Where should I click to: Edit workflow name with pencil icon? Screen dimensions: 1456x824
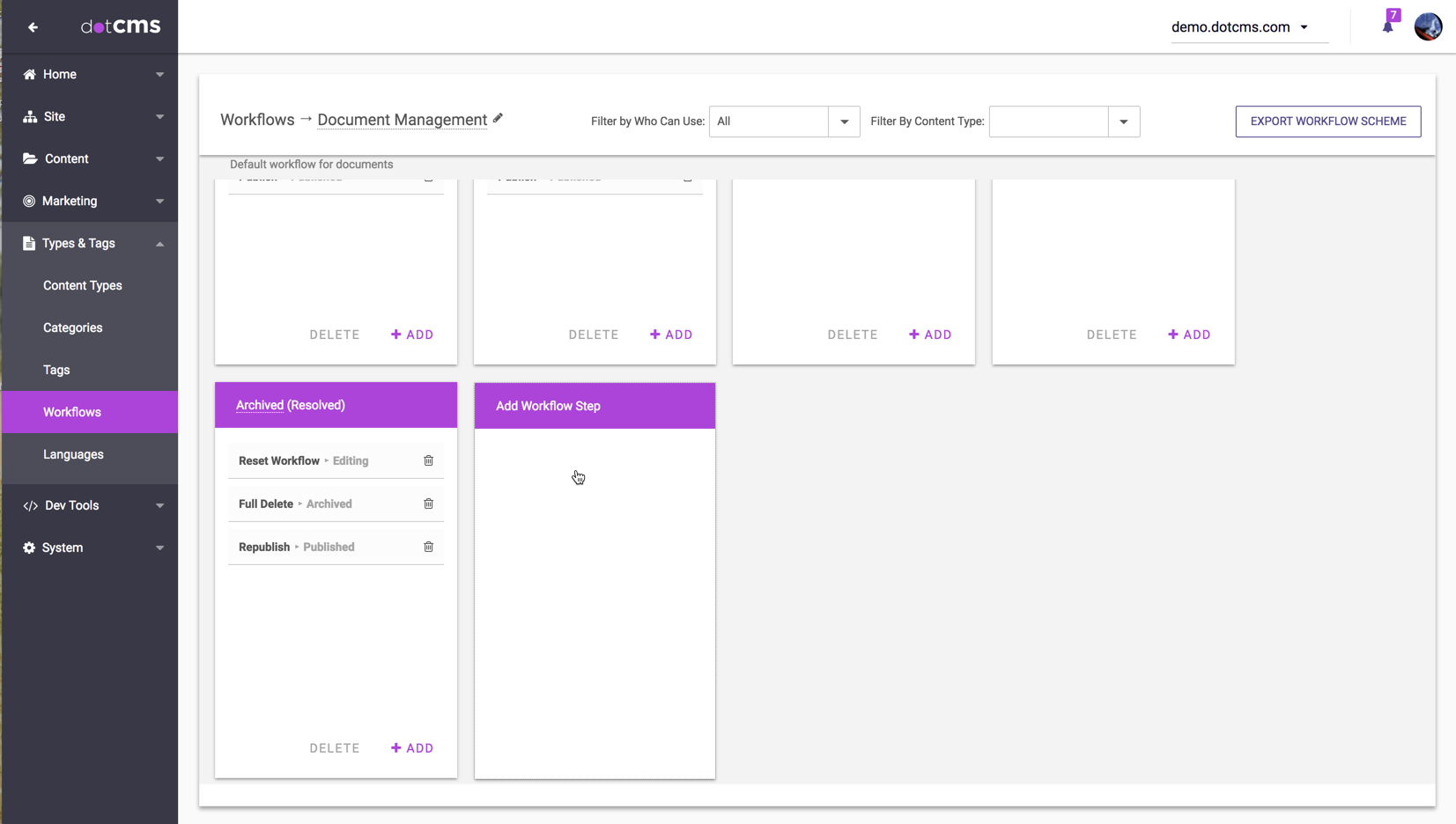pos(498,119)
